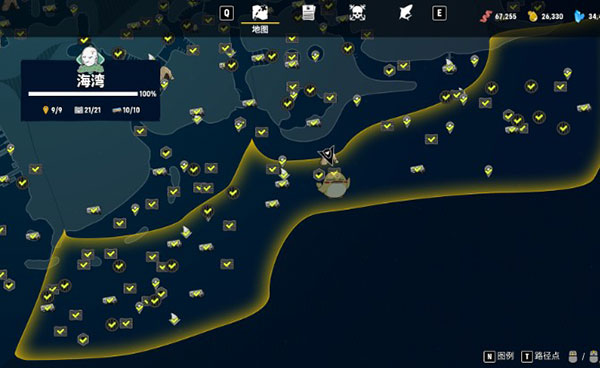Click the 海湾 region character portrait
The width and height of the screenshot is (600, 368).
click(x=90, y=60)
